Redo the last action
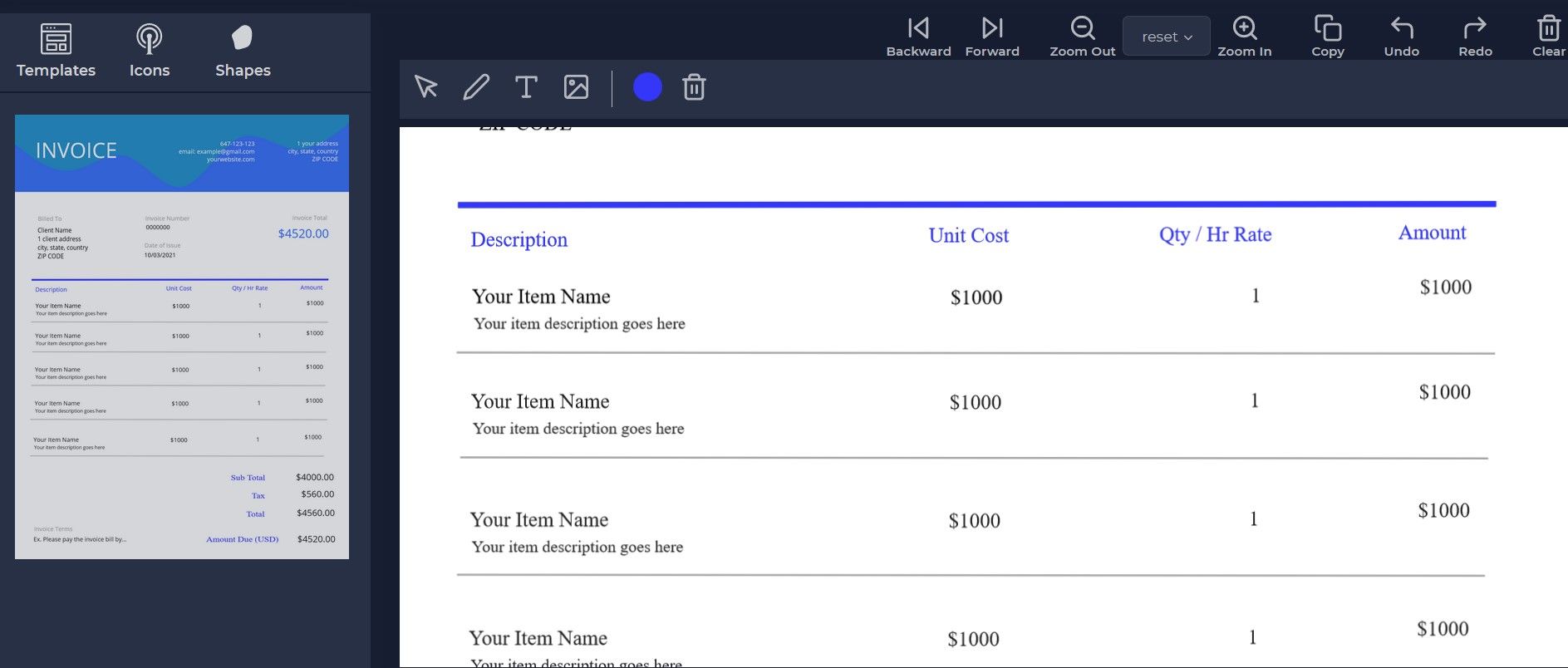1568x668 pixels. pos(1475,37)
